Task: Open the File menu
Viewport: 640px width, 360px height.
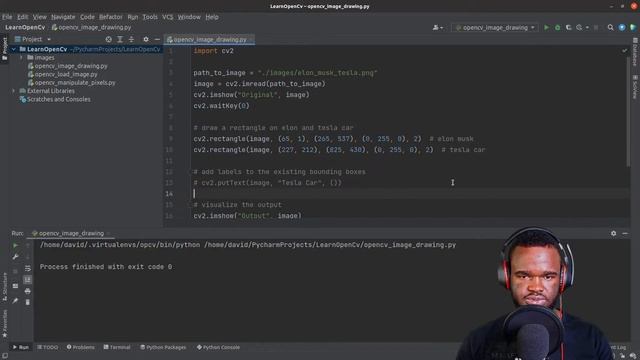Action: click(7, 17)
